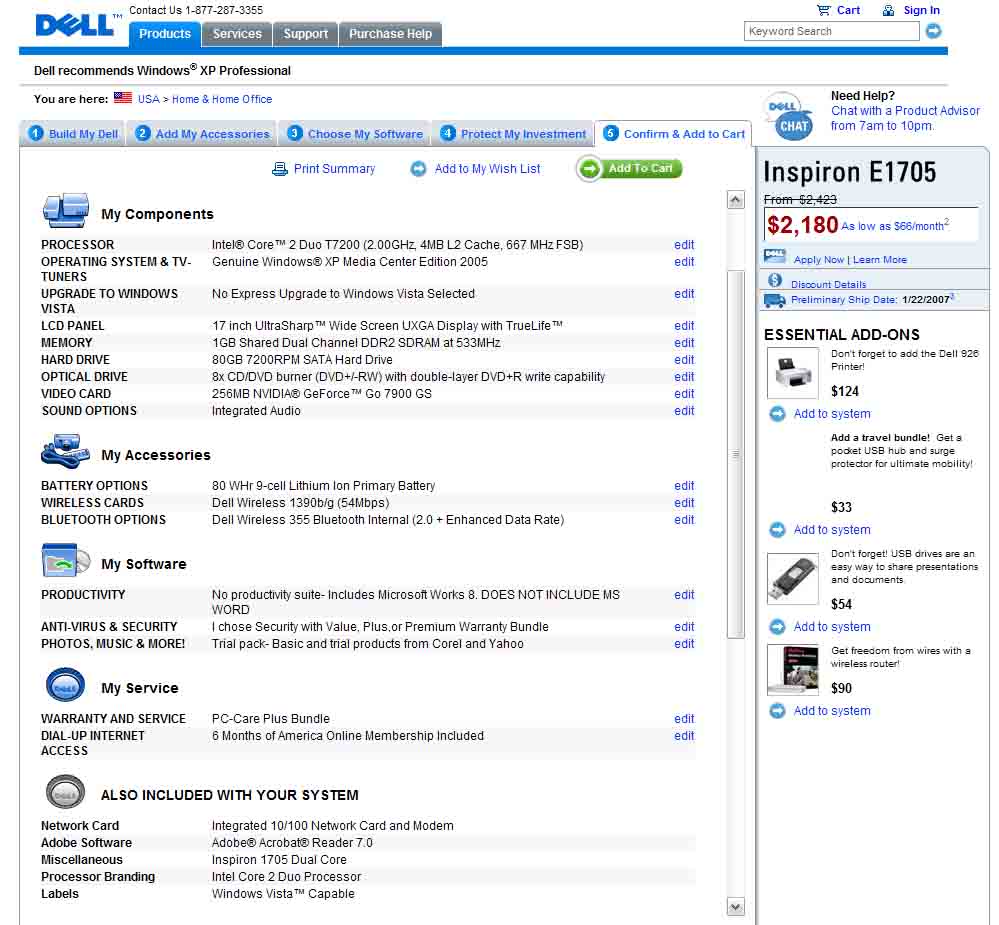Click My Service Dell badge icon
Viewport: 999px width, 925px height.
pyautogui.click(x=66, y=685)
